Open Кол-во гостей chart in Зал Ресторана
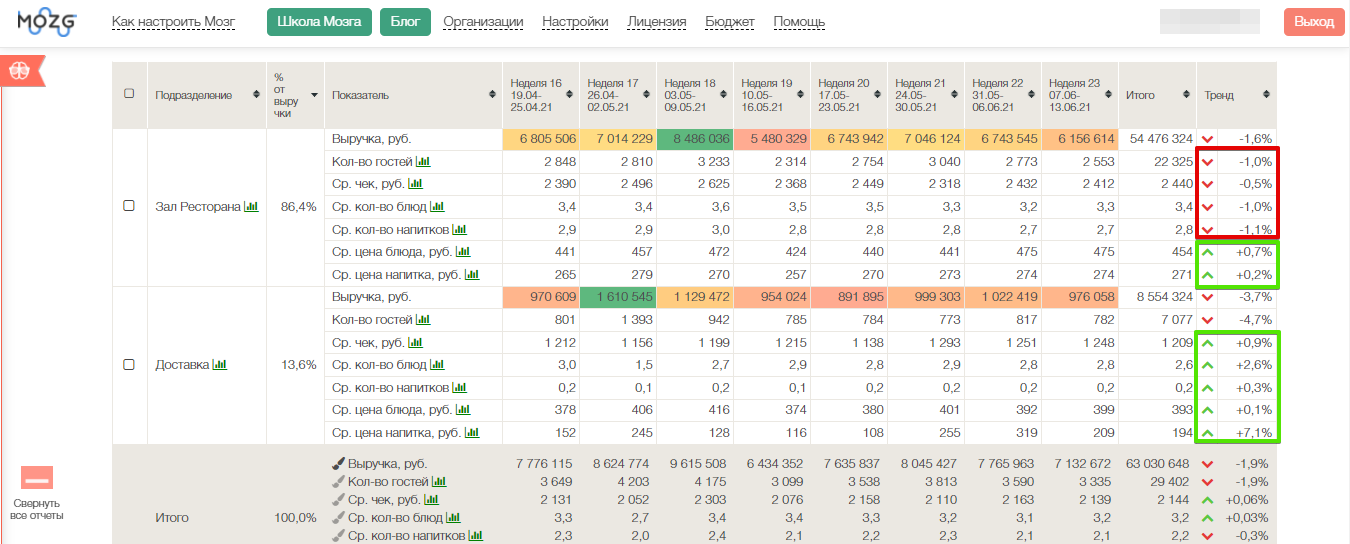Image resolution: width=1350 pixels, height=544 pixels. tap(423, 162)
